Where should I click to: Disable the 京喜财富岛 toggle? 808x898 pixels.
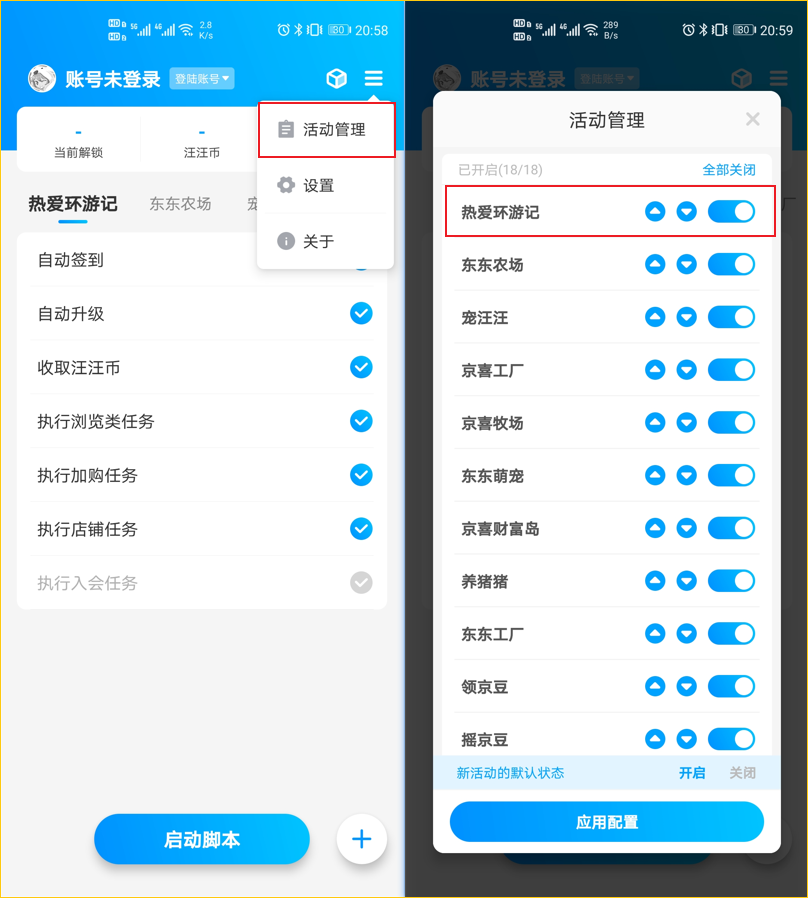pyautogui.click(x=731, y=528)
